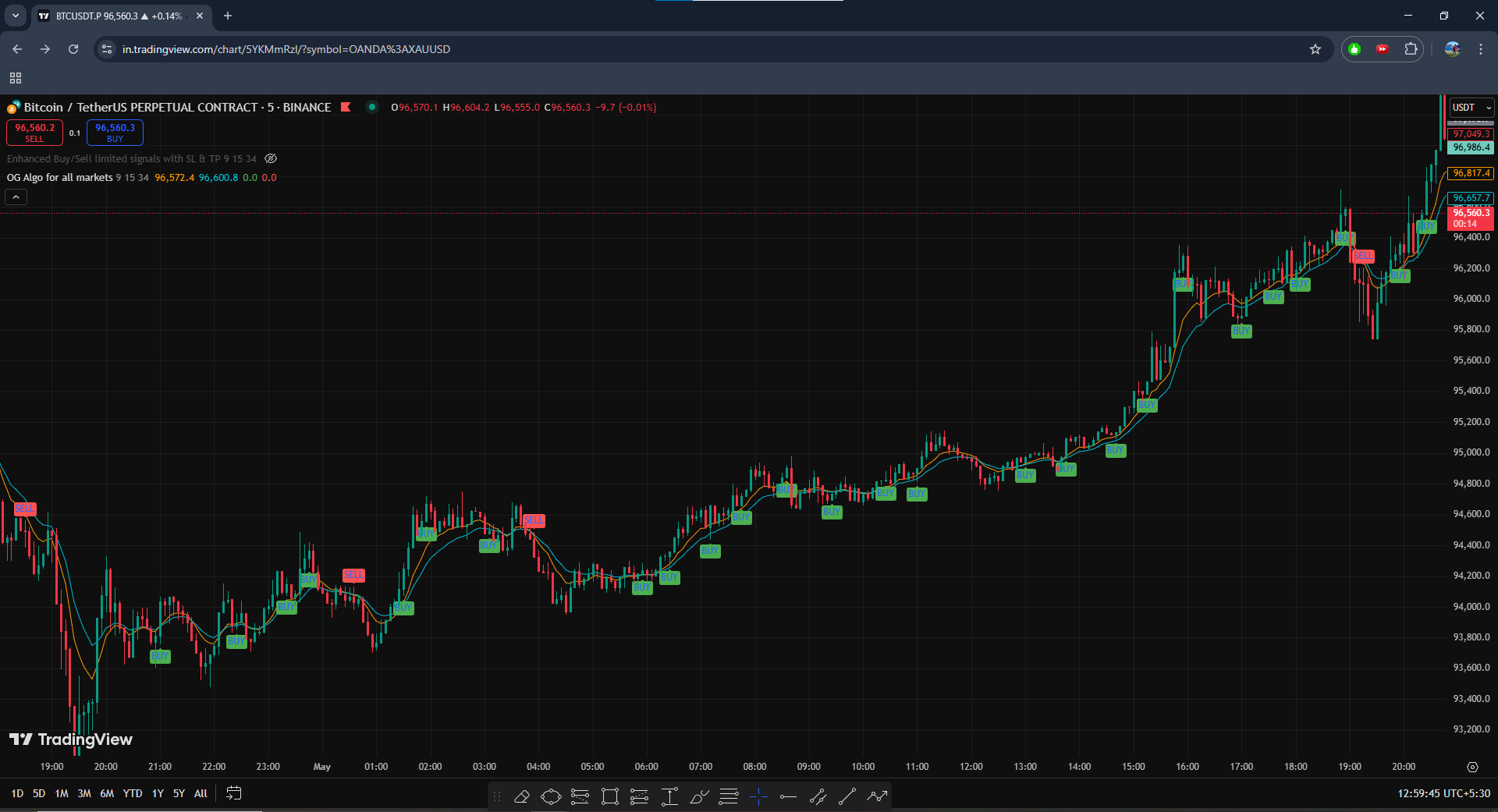
Task: Select the price range measure tool
Action: tap(669, 796)
